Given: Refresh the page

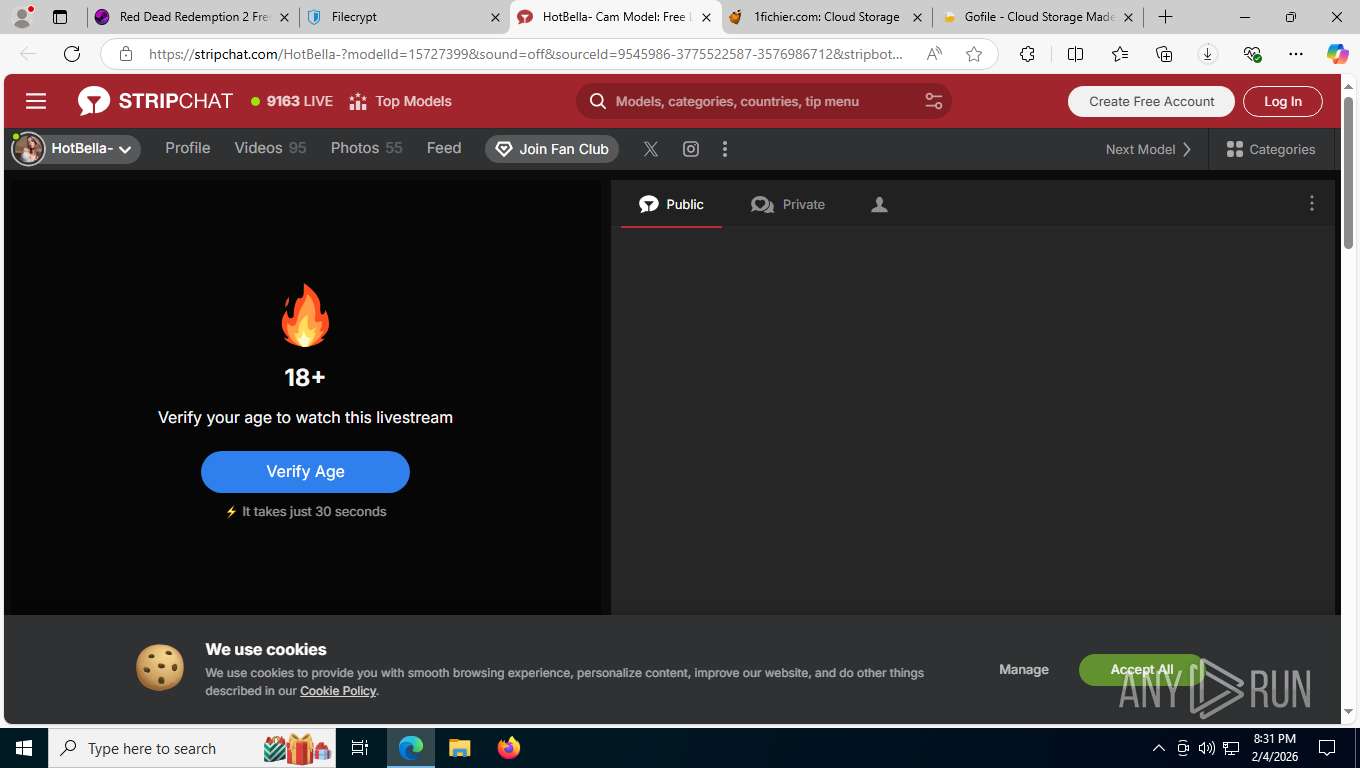Looking at the screenshot, I should click(x=72, y=54).
